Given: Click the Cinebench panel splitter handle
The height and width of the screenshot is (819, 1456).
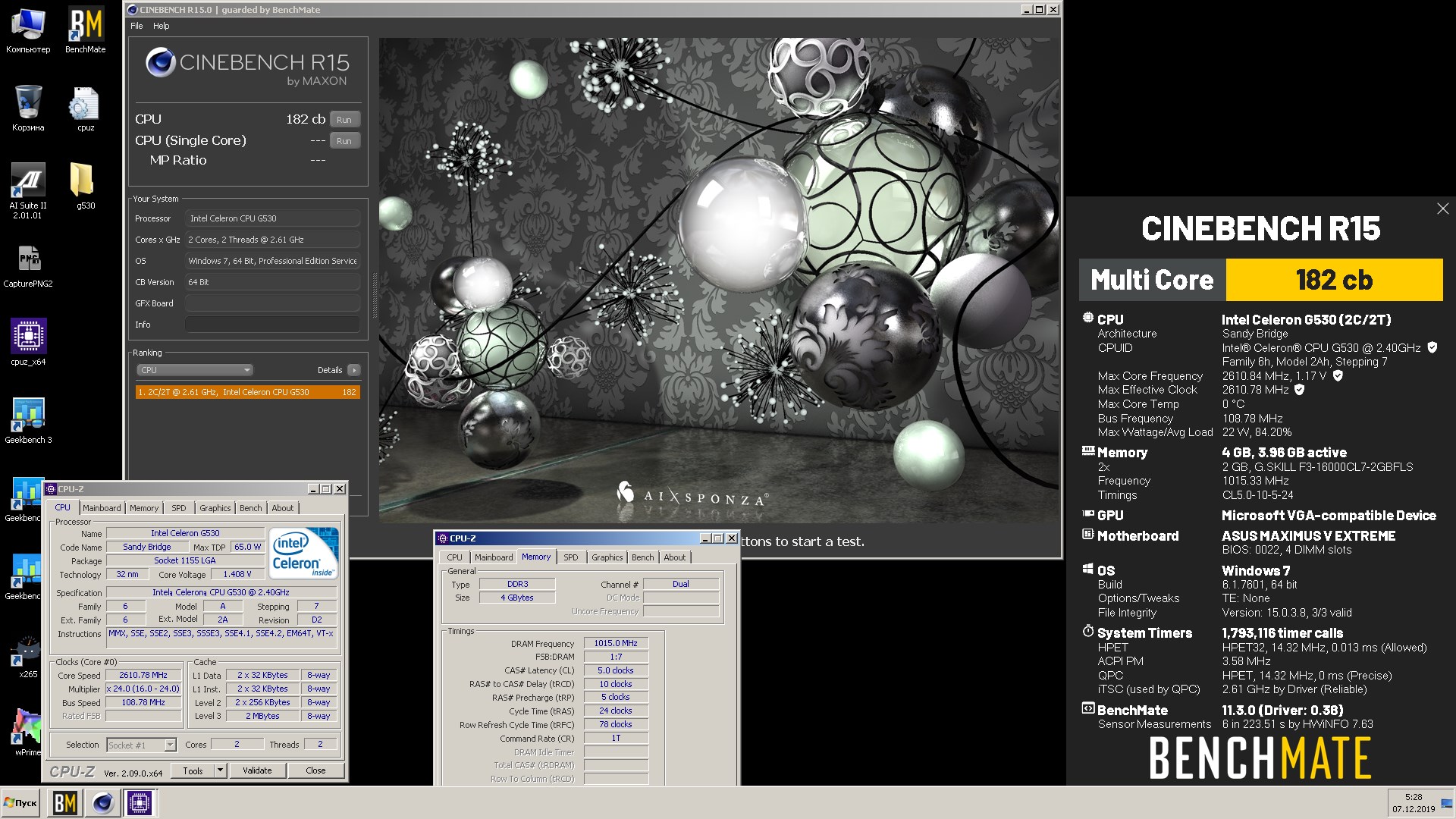Looking at the screenshot, I should pos(374,296).
